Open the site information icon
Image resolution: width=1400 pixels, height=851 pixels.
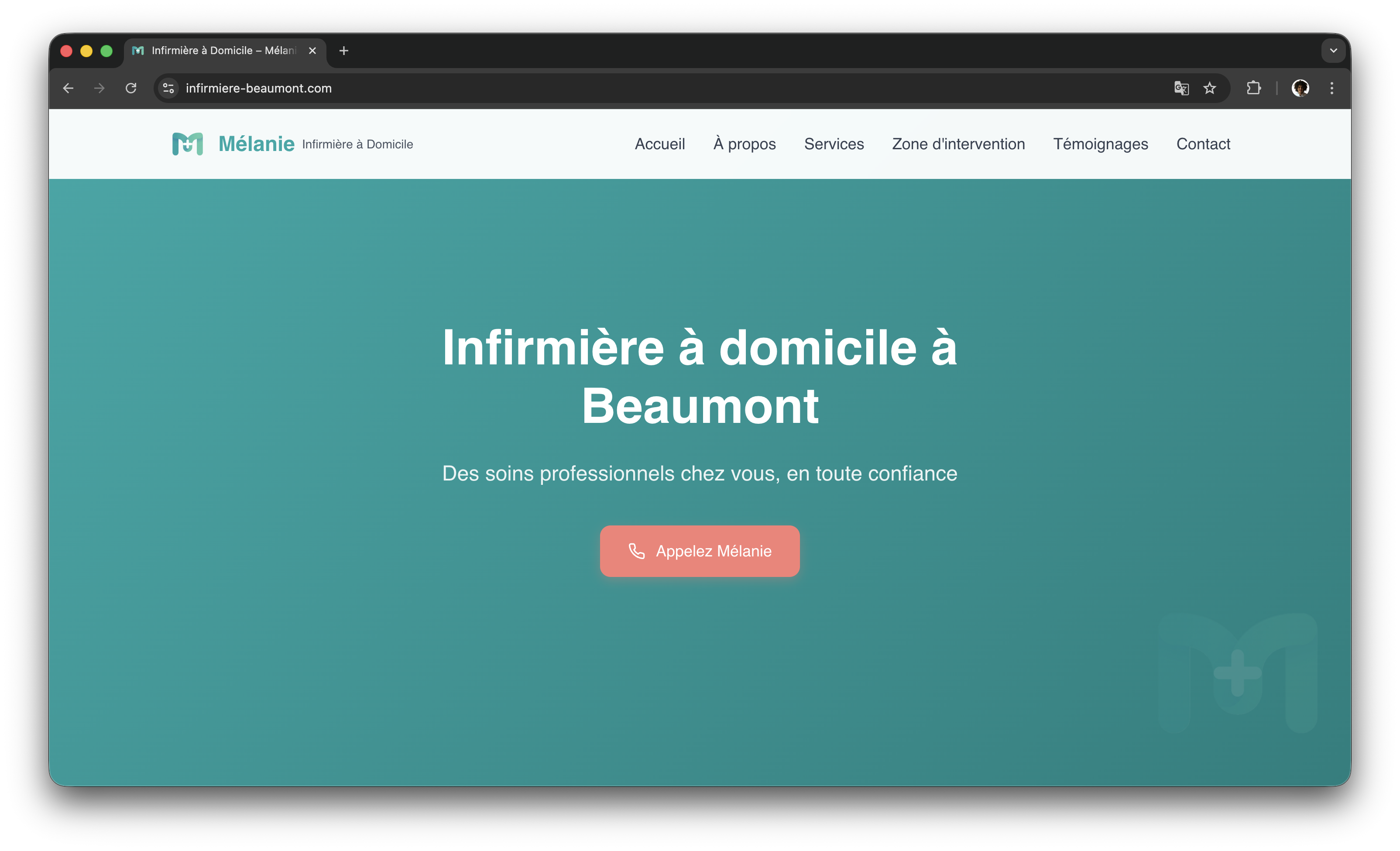[168, 88]
